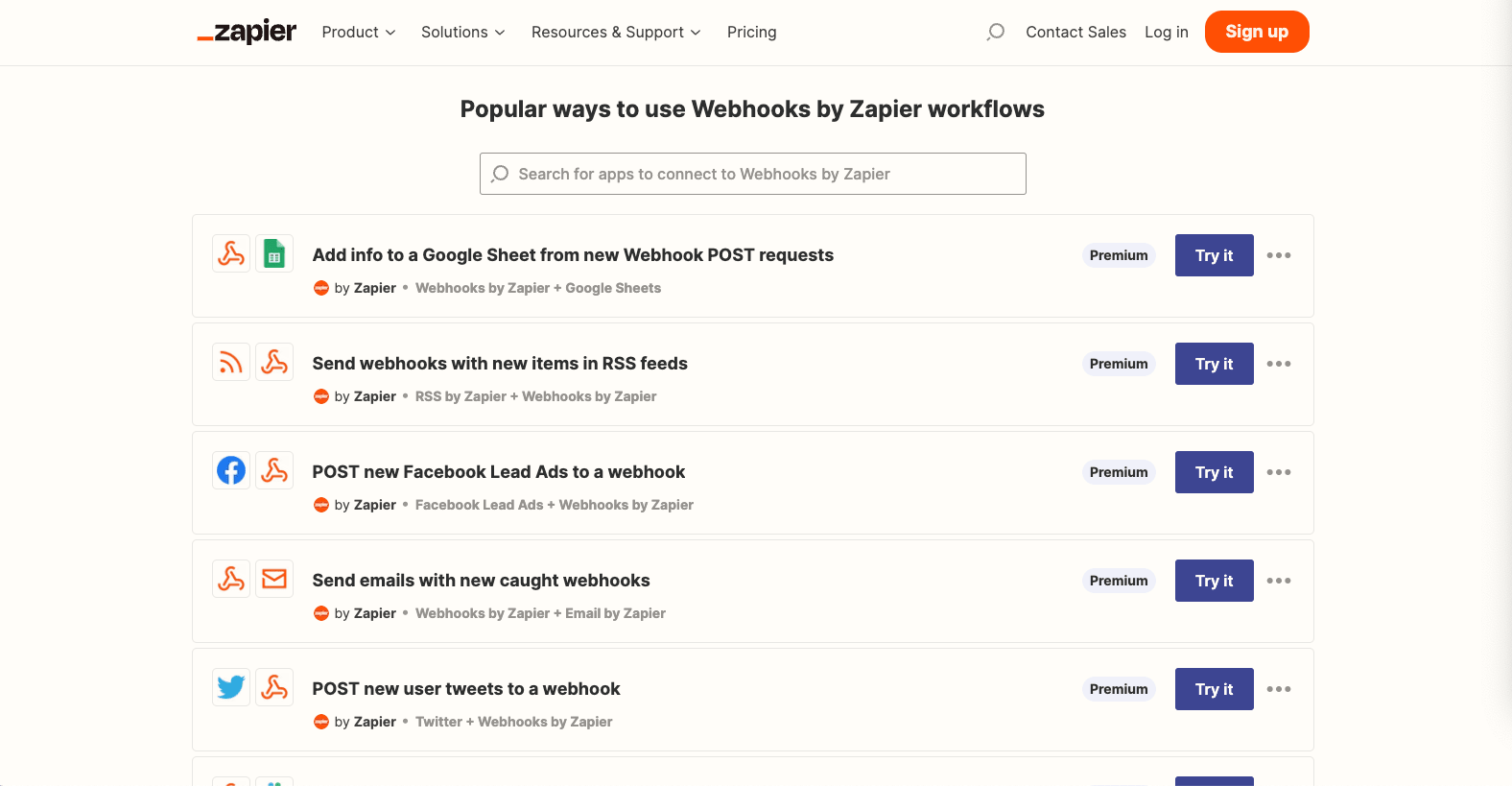Open the Pricing page

(x=751, y=33)
